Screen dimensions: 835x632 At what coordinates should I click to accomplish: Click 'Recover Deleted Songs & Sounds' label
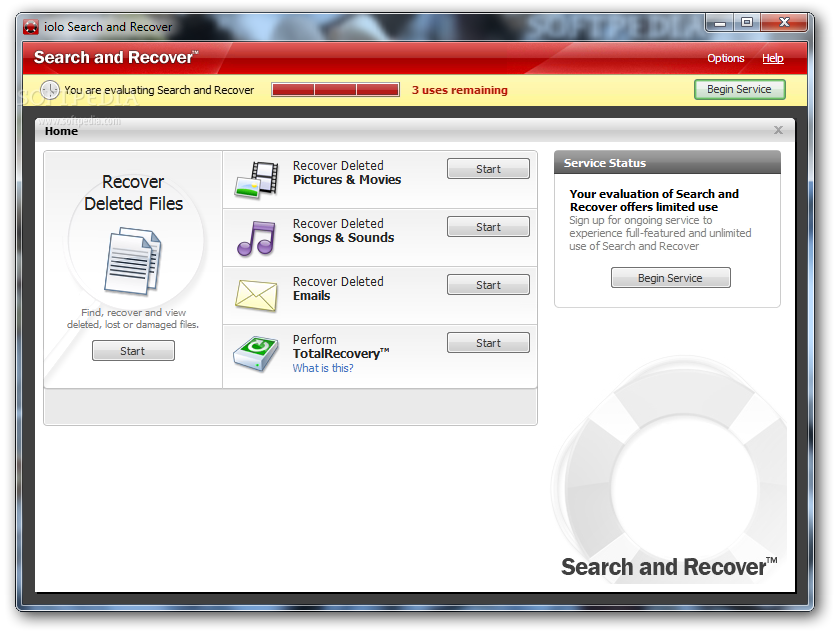point(343,231)
